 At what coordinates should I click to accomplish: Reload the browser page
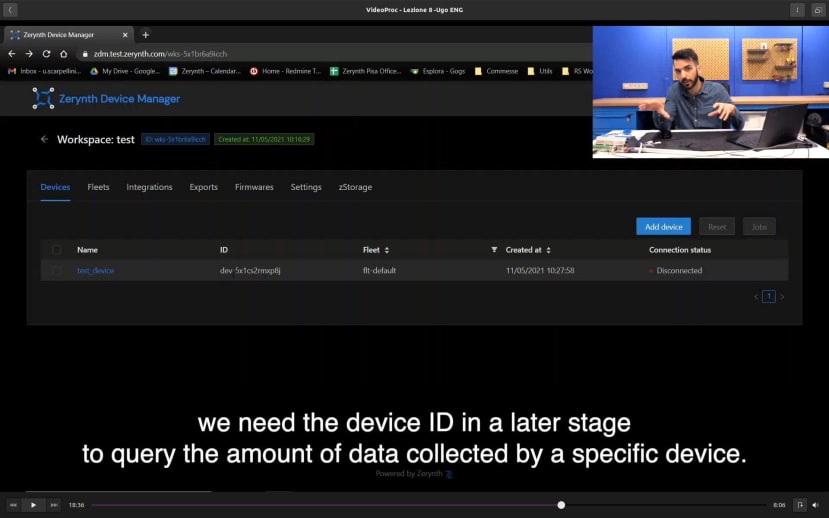click(46, 53)
